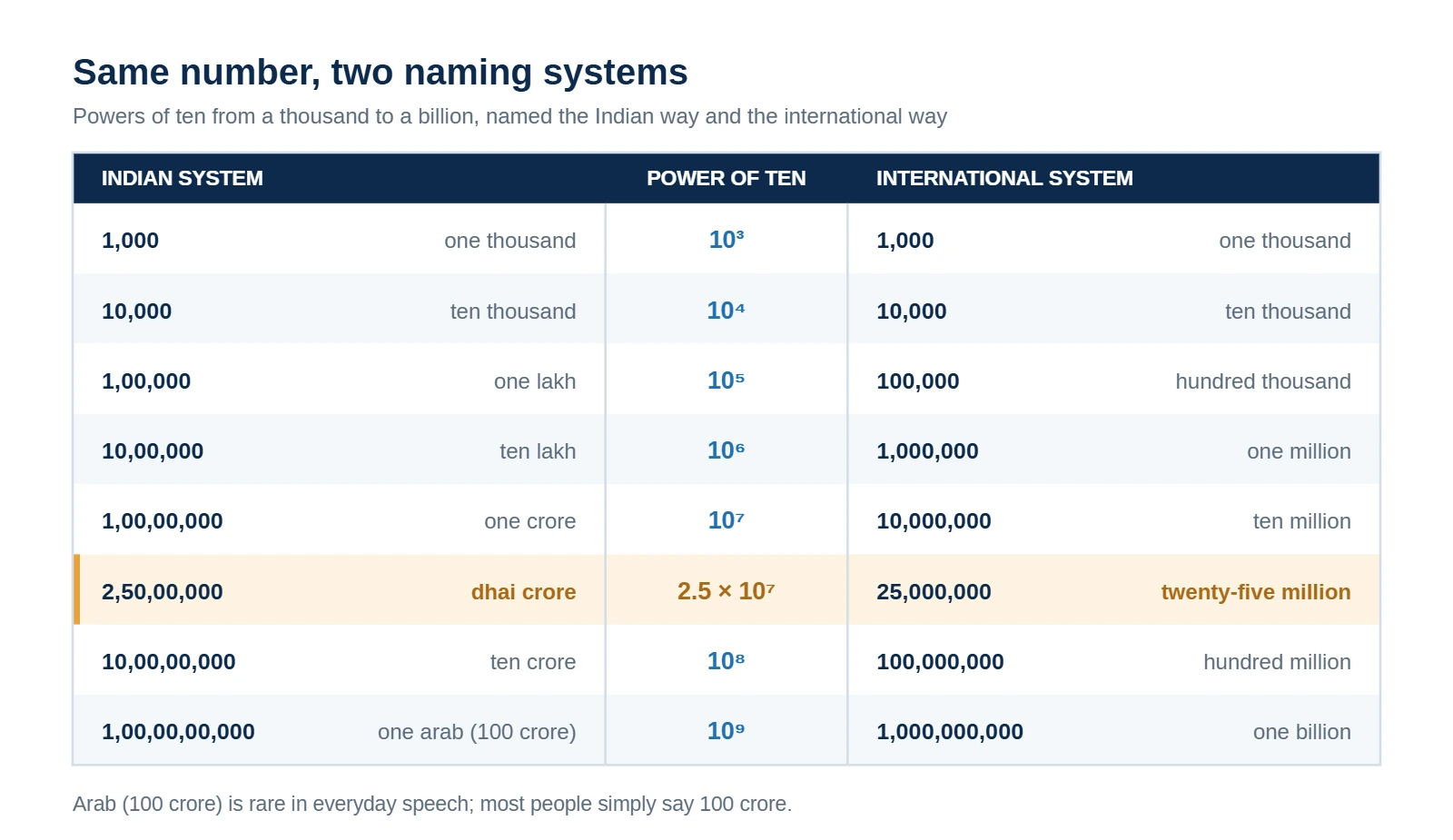
Task: Click the "twenty-five million" label
Action: coord(1256,592)
